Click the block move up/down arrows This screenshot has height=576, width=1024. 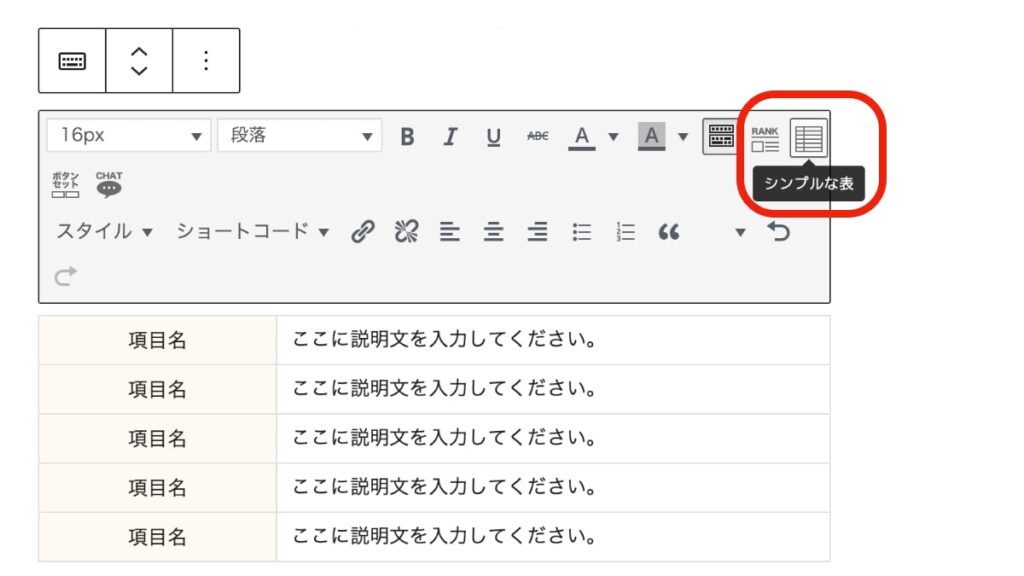[x=139, y=61]
